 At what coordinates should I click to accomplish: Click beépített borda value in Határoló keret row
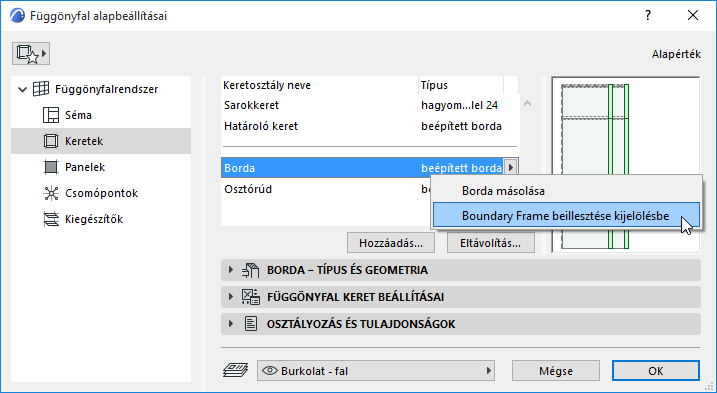click(461, 126)
